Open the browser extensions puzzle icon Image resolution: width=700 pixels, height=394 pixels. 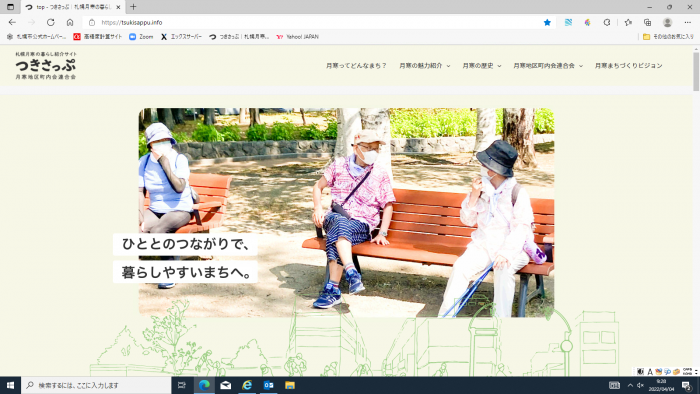pos(607,22)
